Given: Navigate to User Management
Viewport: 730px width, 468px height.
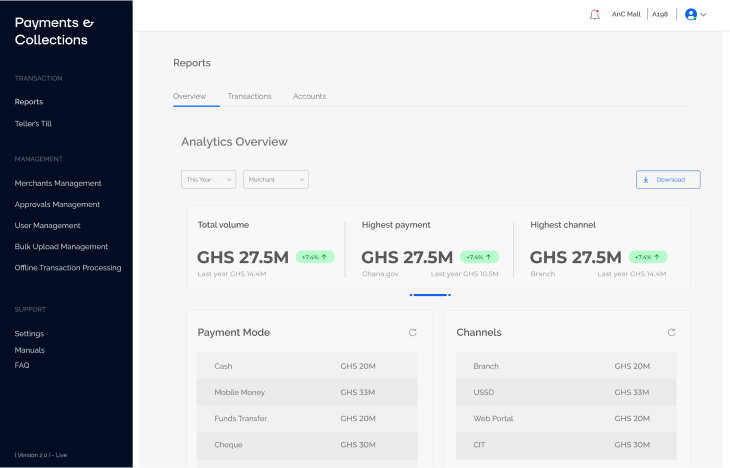Looking at the screenshot, I should point(47,225).
